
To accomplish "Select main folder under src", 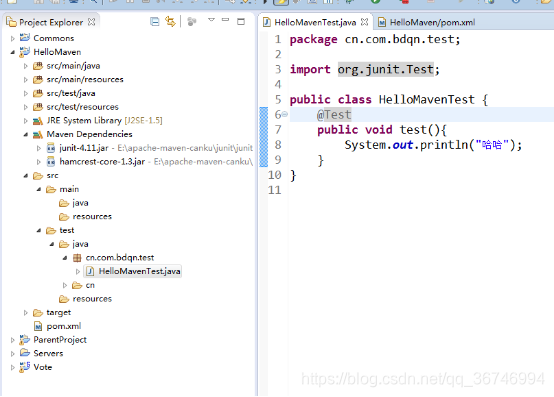I will (69, 189).
